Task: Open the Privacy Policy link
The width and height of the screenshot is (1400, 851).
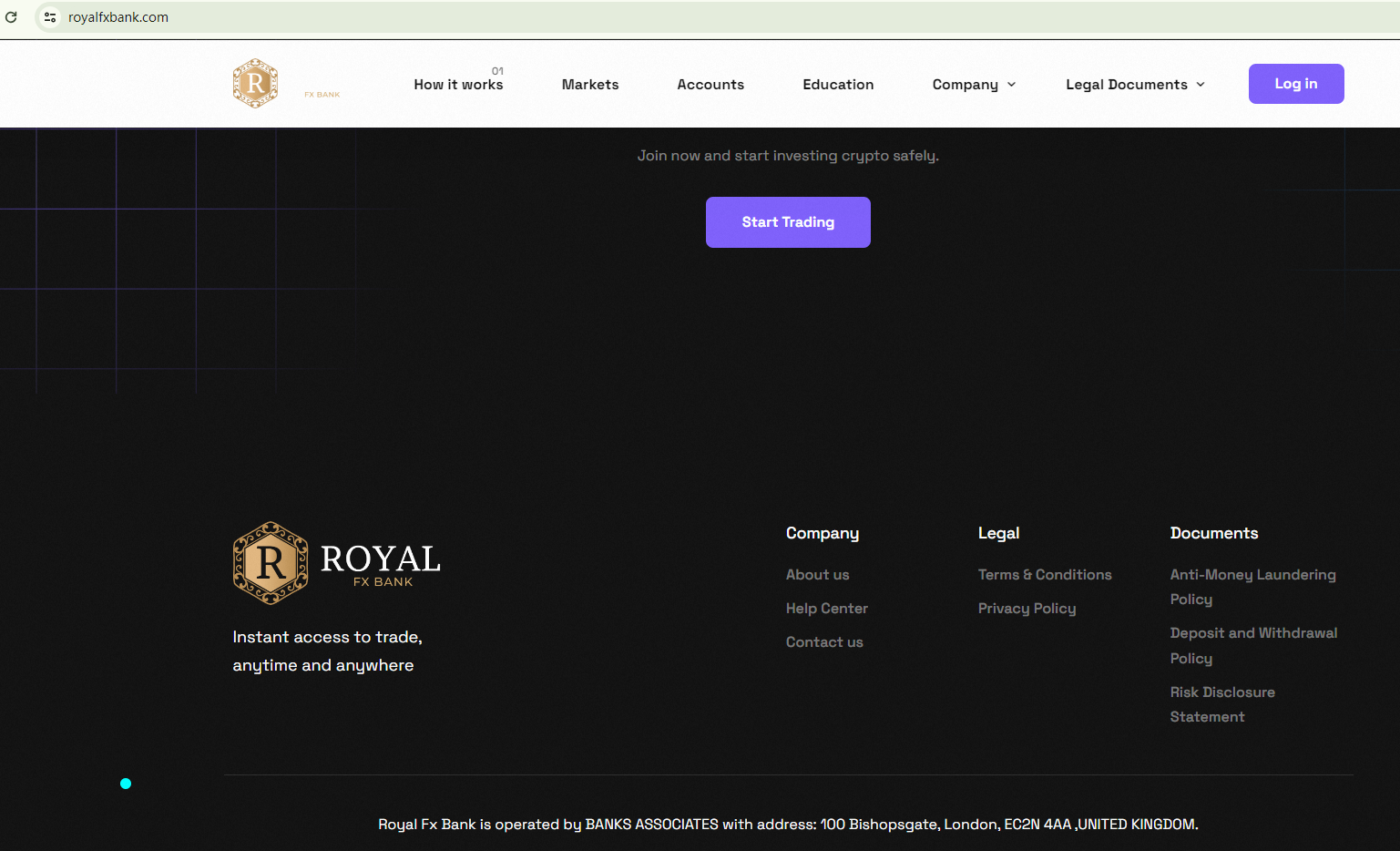Action: click(1027, 609)
